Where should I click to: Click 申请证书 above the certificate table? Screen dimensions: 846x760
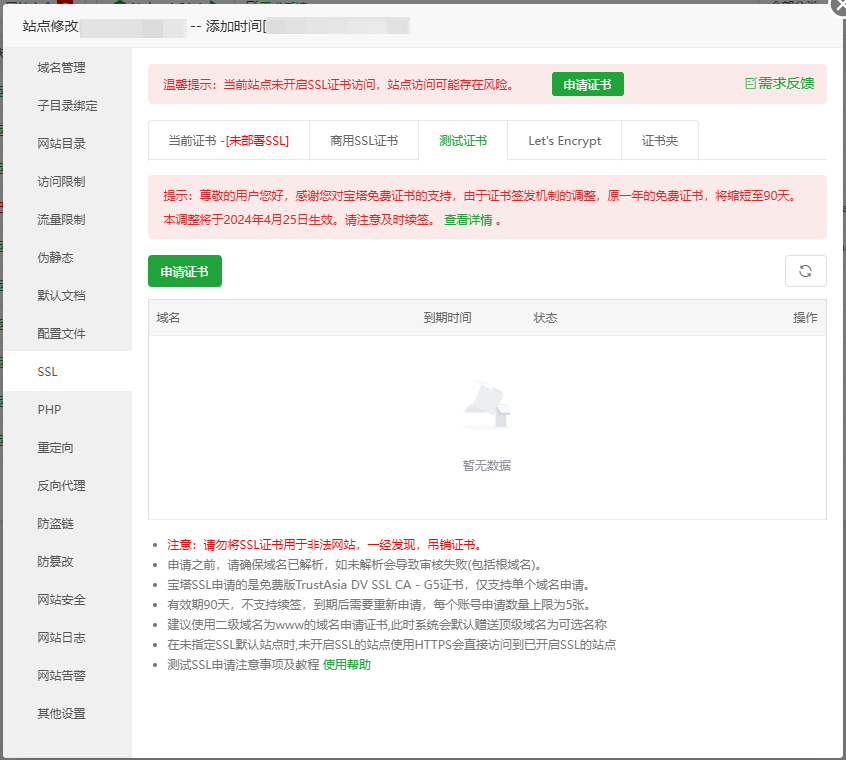pos(184,270)
